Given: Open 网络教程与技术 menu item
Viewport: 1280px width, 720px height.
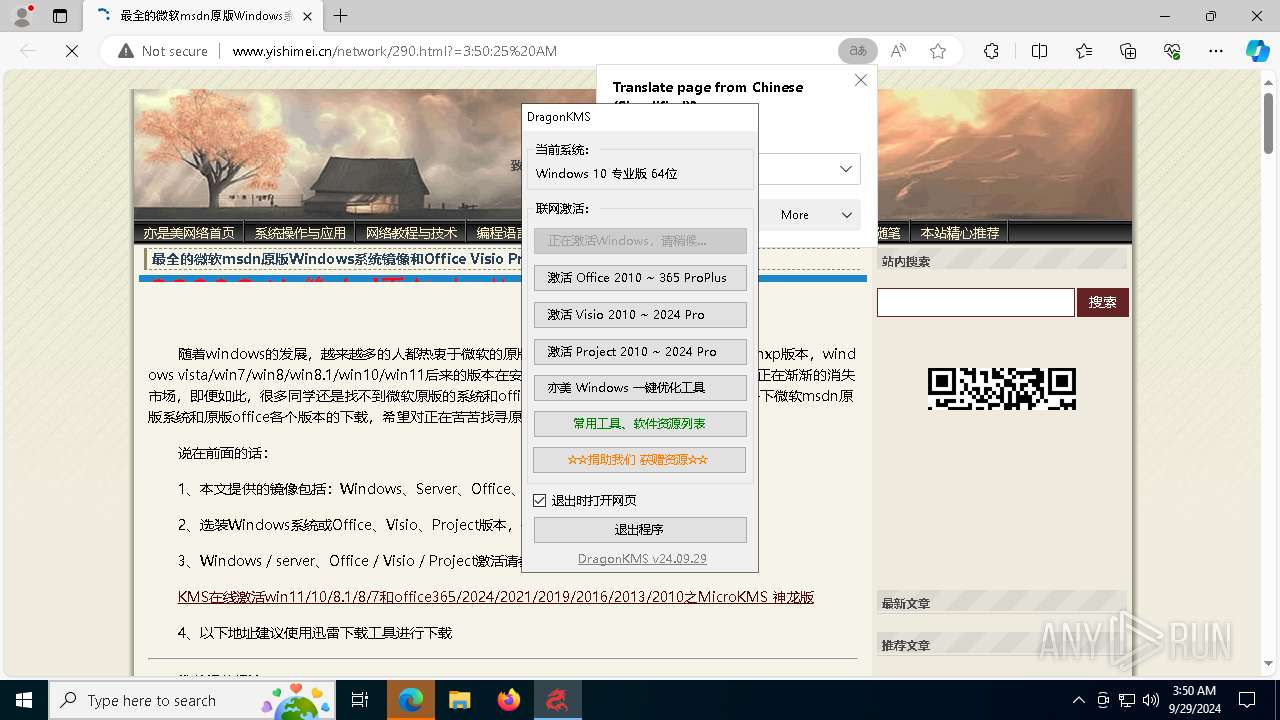Looking at the screenshot, I should (x=411, y=233).
